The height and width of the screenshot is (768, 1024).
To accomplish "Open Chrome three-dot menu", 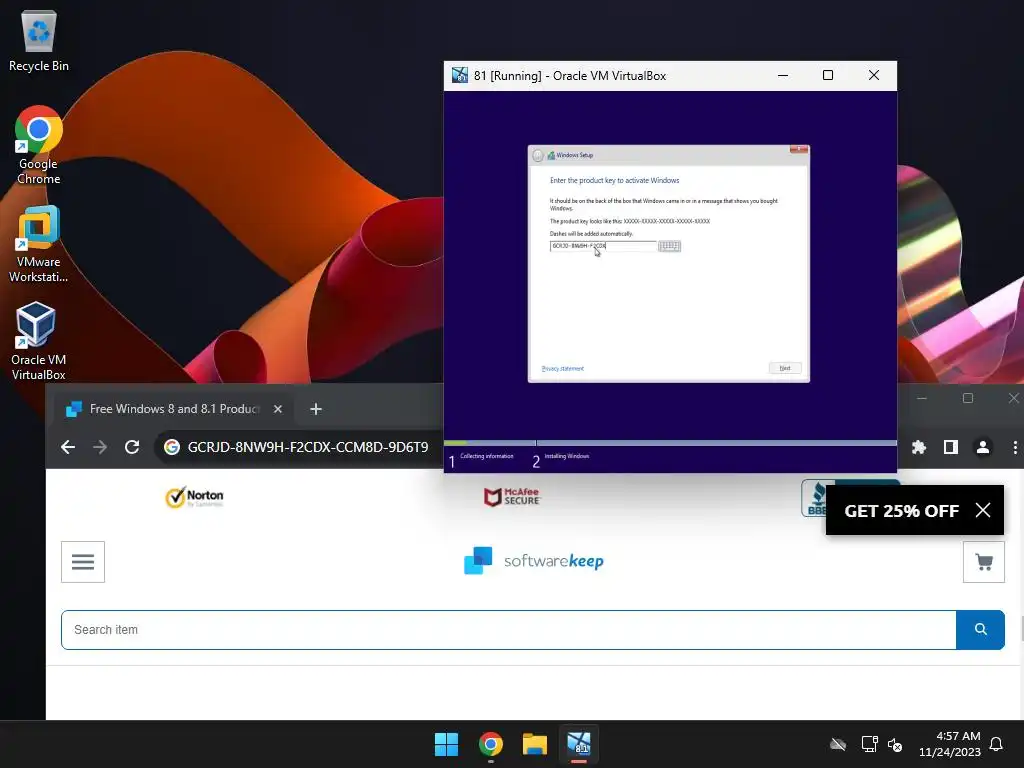I will tap(1015, 447).
